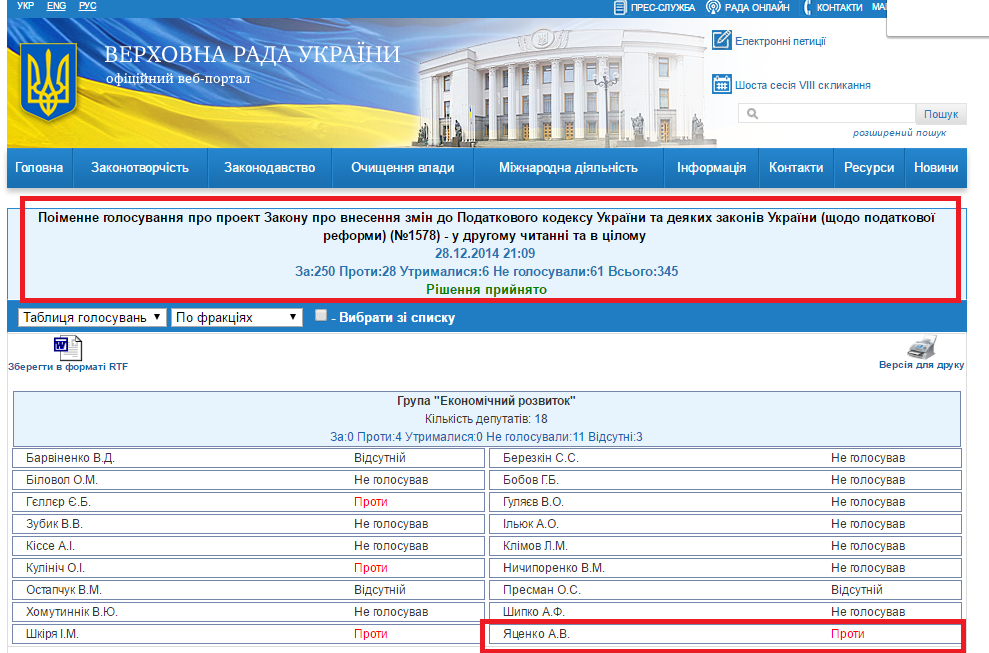989x653 pixels.
Task: Switch language to ENG
Action: click(x=56, y=6)
